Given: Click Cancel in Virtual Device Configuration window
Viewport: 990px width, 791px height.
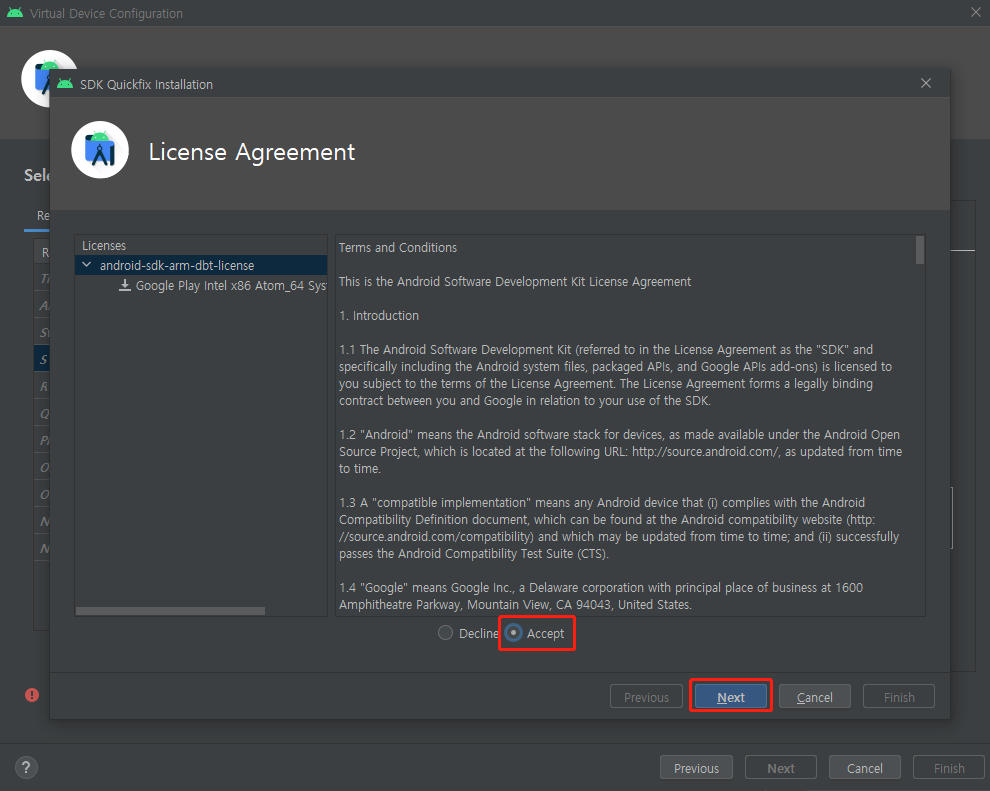Looking at the screenshot, I should (865, 768).
